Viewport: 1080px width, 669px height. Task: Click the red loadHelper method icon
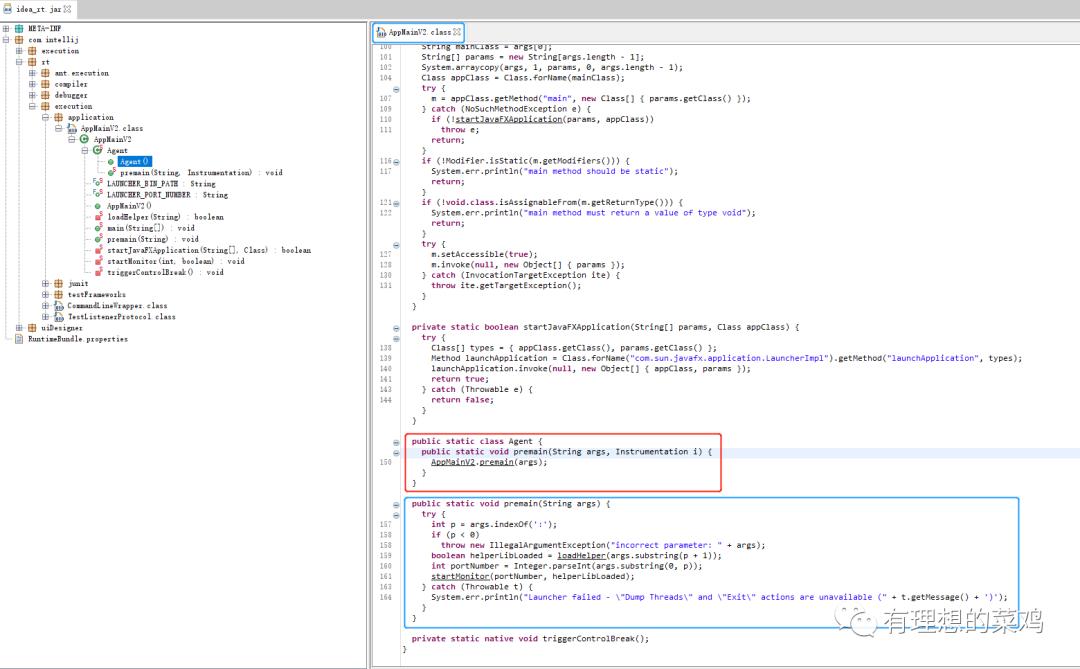[97, 217]
